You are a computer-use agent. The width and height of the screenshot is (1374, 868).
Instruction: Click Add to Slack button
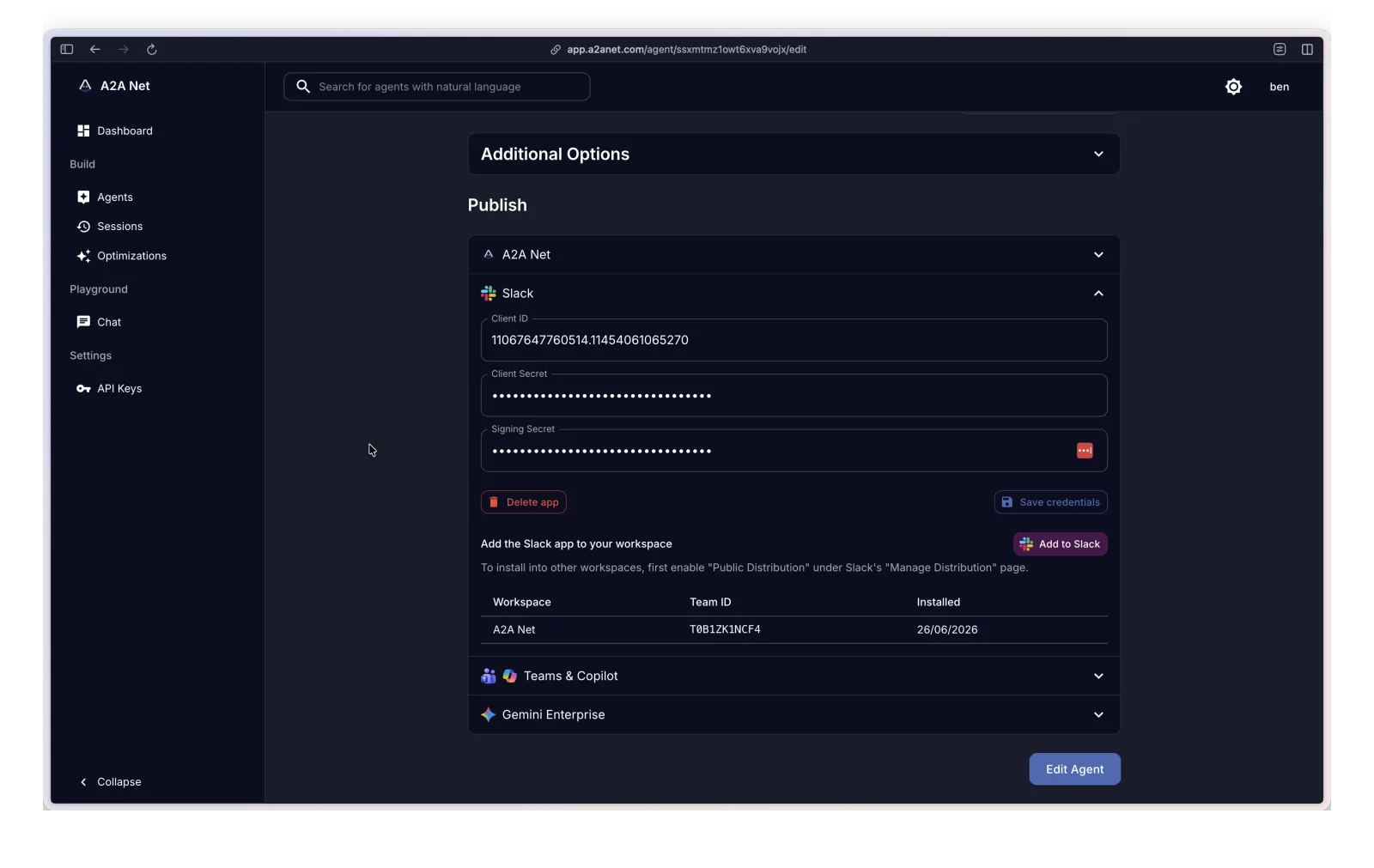(1061, 544)
